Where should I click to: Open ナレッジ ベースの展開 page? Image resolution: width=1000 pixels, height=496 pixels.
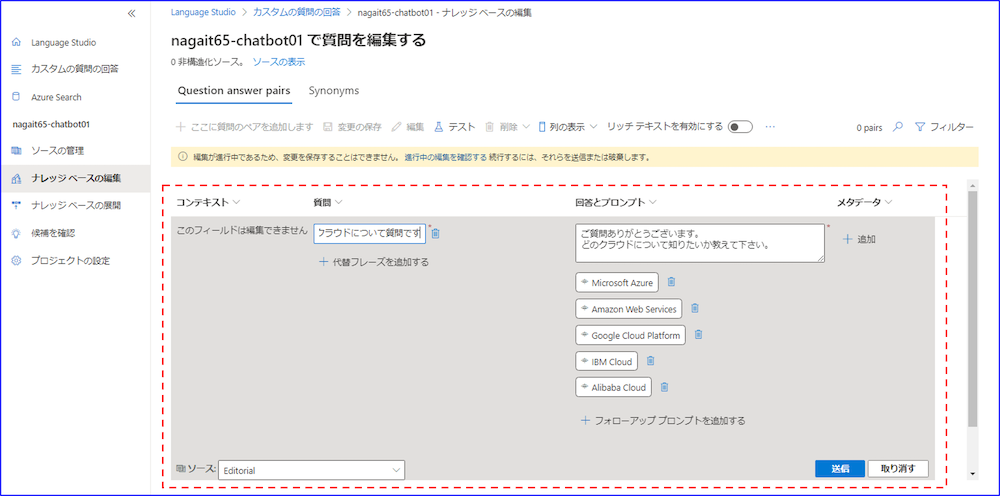coord(75,205)
